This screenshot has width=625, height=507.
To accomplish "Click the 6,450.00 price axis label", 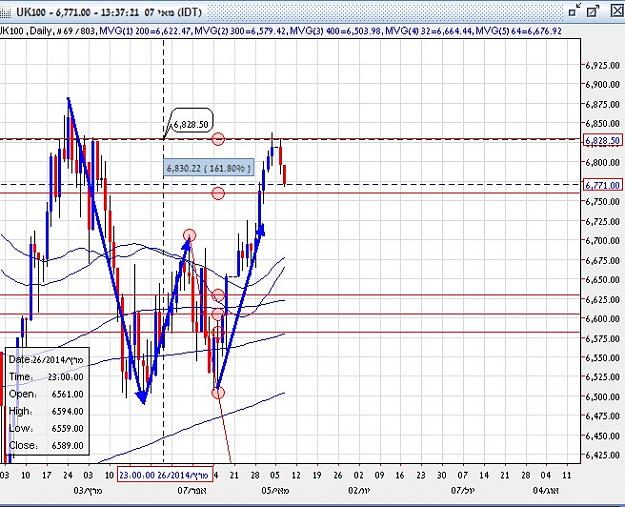I will [603, 436].
